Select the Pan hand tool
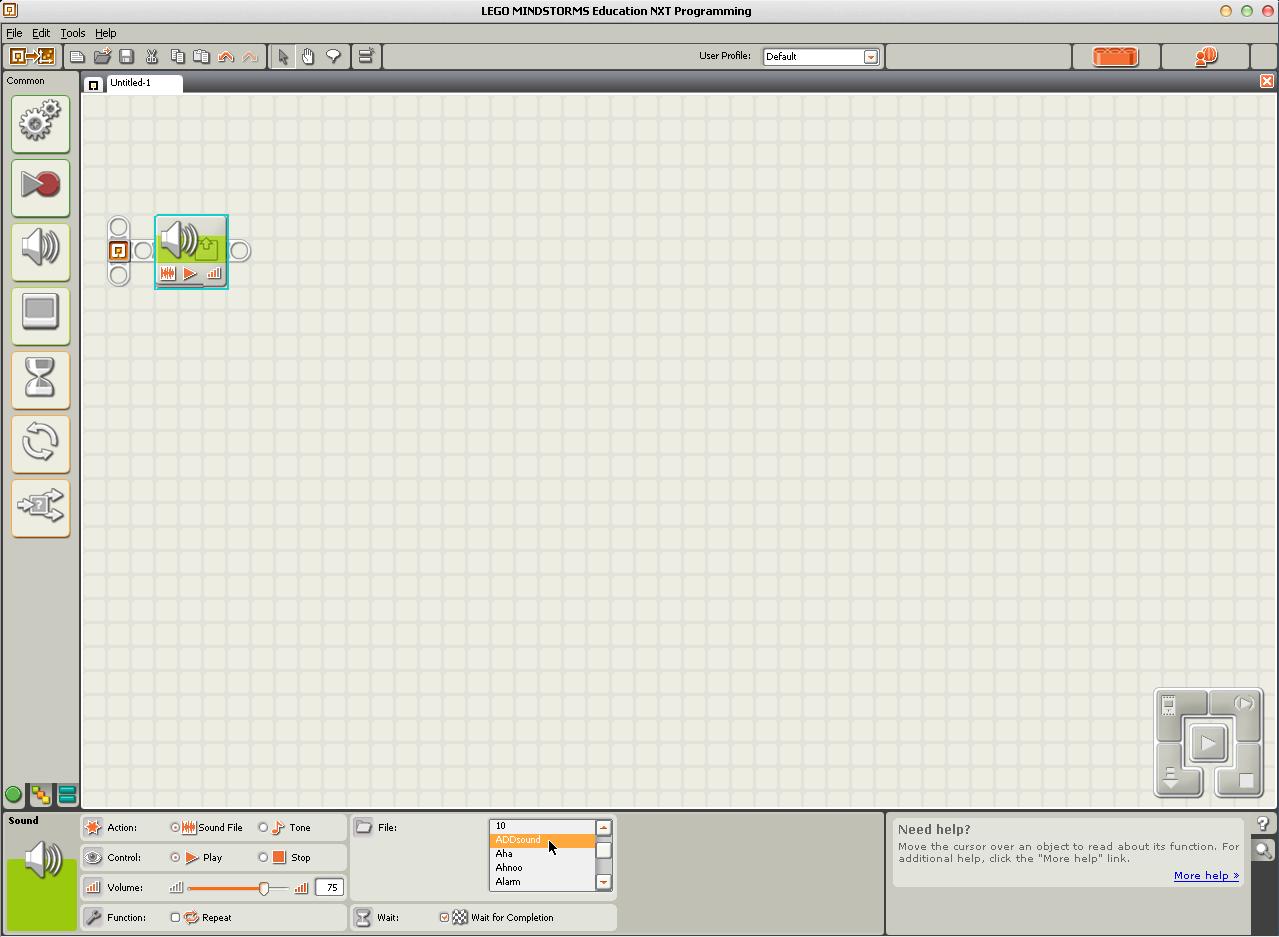 tap(308, 57)
